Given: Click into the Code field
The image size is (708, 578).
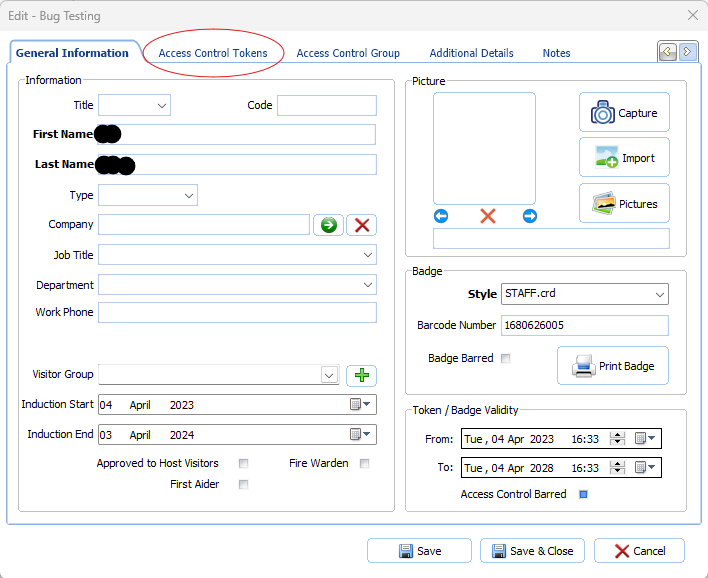Looking at the screenshot, I should pos(327,105).
